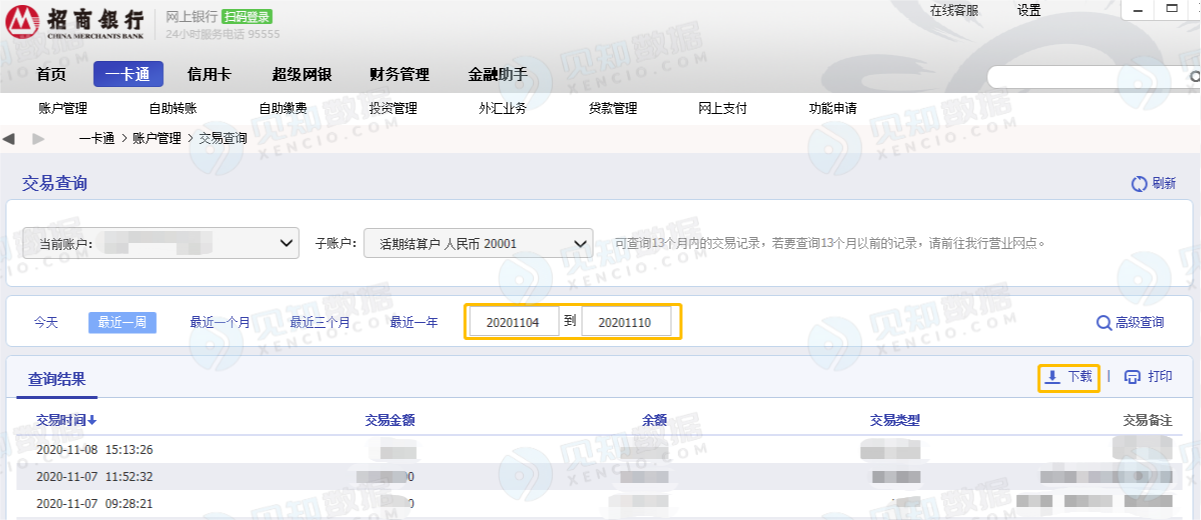
Task: Click the magnifier icon for 高级查询
Action: [x=1103, y=322]
